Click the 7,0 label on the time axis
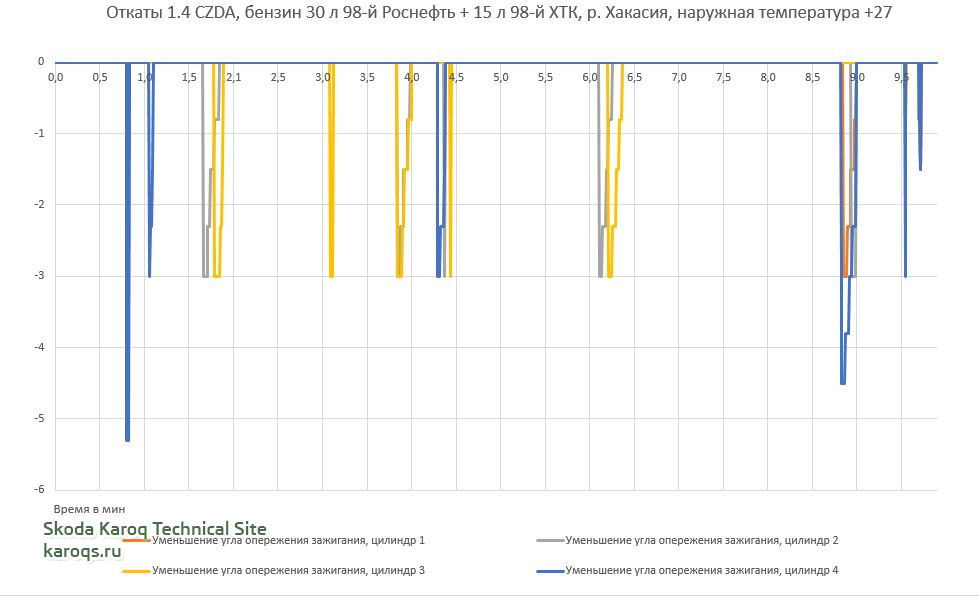Screen dimensions: 979x596 pyautogui.click(x=678, y=77)
